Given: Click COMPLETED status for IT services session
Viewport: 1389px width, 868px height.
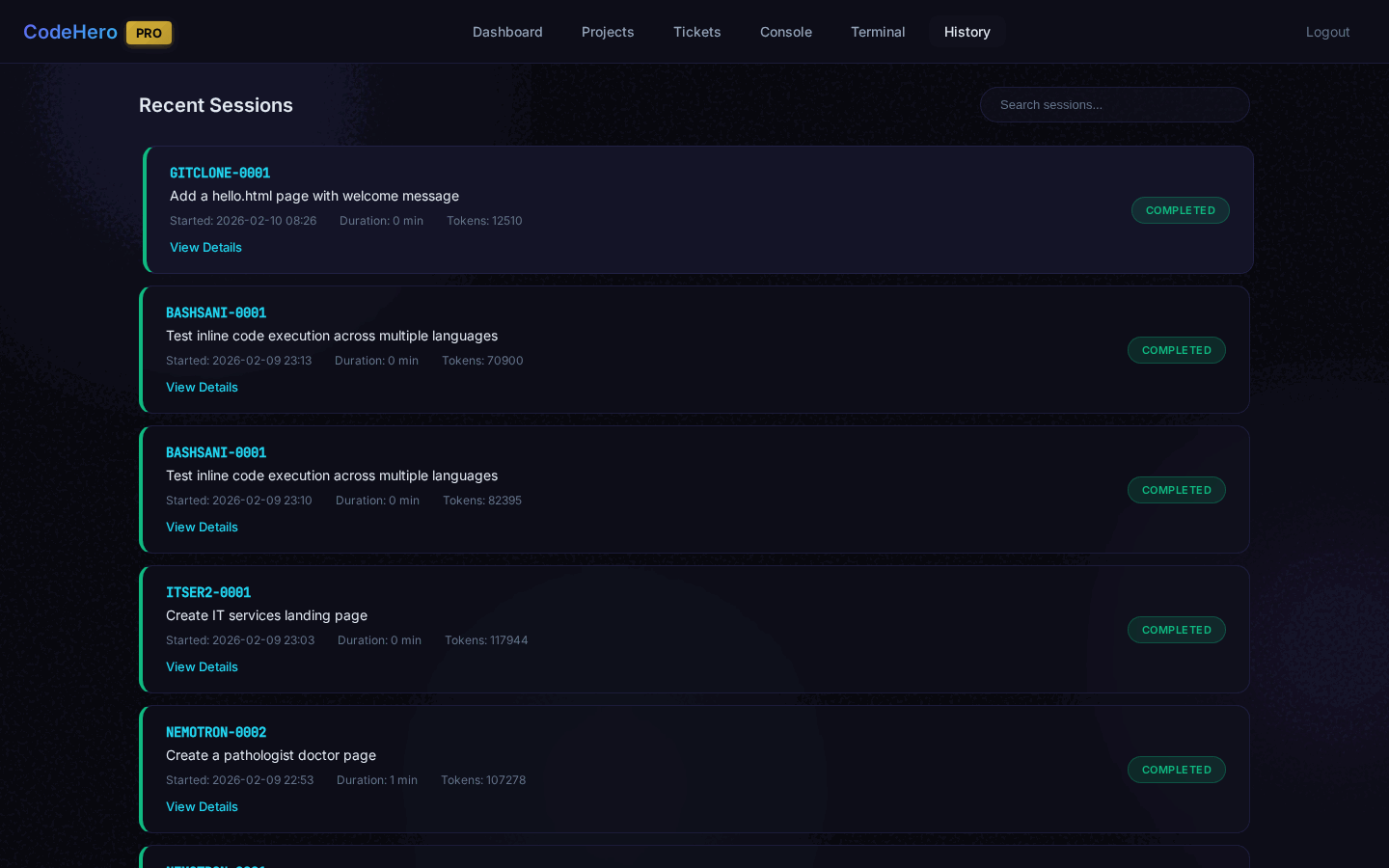Looking at the screenshot, I should 1176,630.
